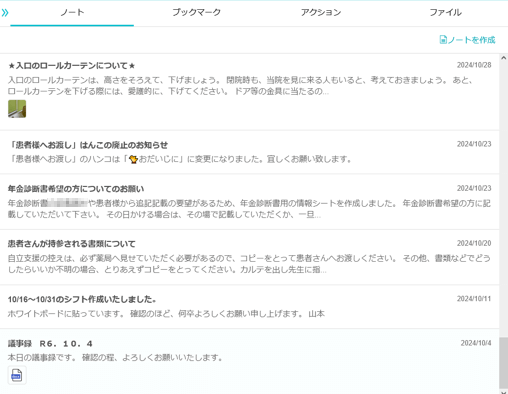Click the おだいじに hand emoji icon
Viewport: 508px width, 394px height.
[x=133, y=160]
